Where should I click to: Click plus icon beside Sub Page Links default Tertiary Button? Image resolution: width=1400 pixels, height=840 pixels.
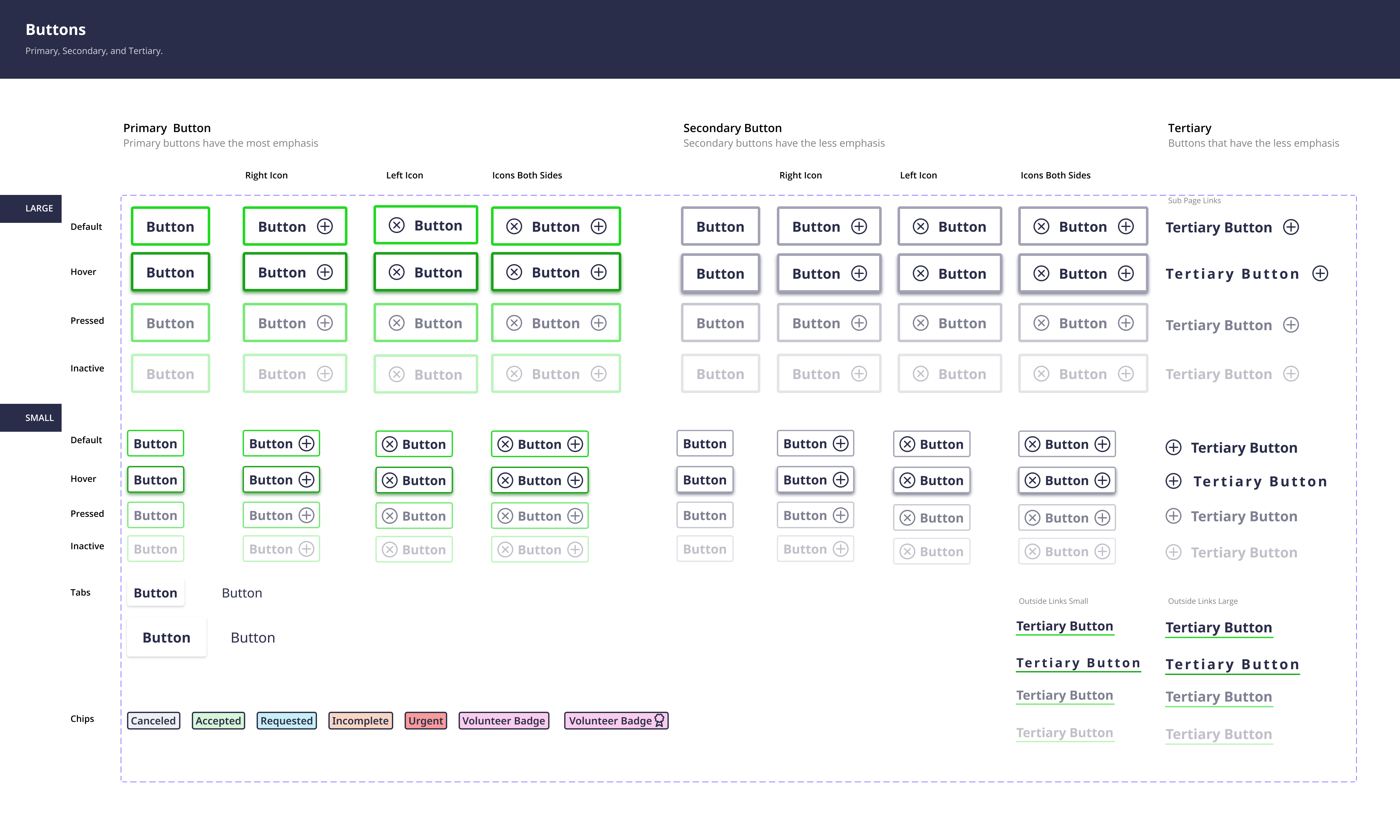coord(1291,227)
